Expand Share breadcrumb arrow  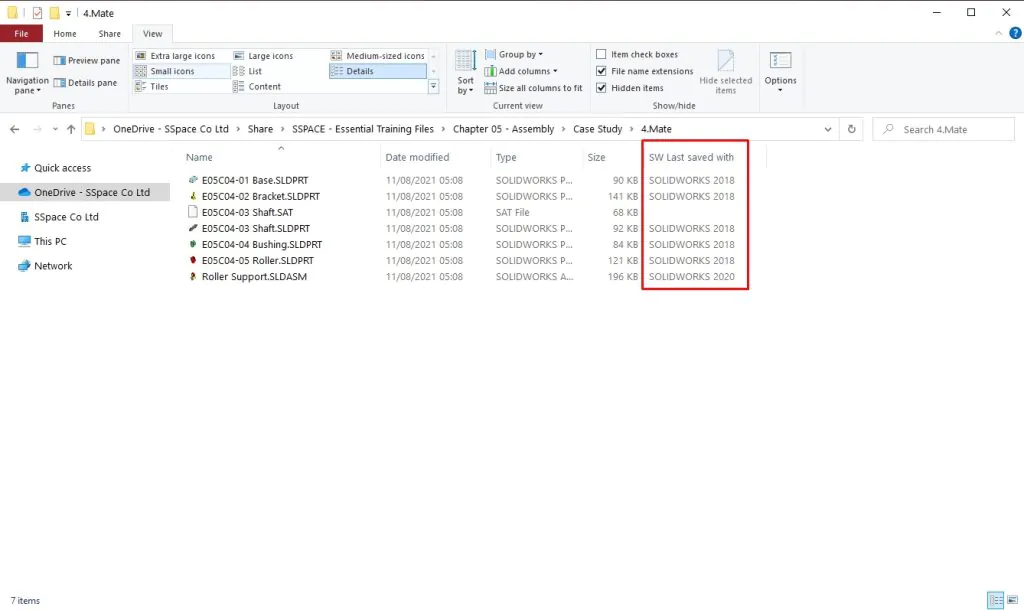(x=282, y=129)
